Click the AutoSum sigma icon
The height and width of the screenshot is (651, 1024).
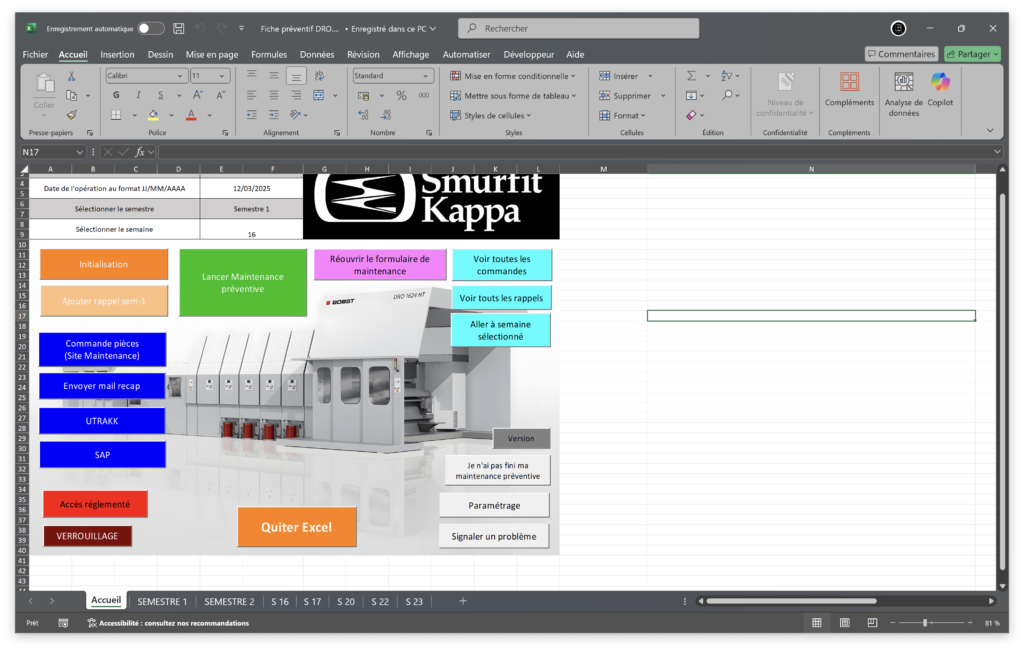click(691, 76)
